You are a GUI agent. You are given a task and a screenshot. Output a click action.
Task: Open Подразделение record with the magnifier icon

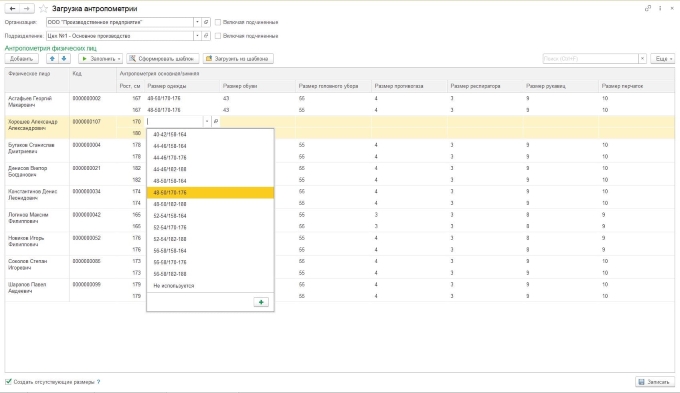point(206,36)
